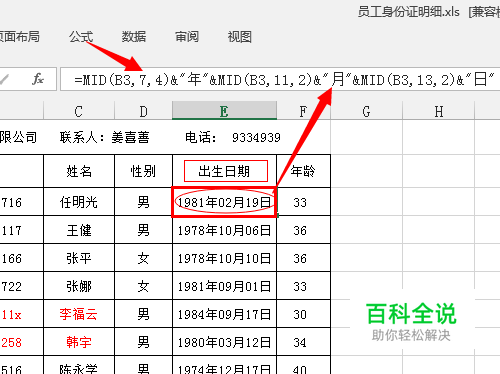Select cell with name 张平
This screenshot has height=374, width=500.
[79, 258]
